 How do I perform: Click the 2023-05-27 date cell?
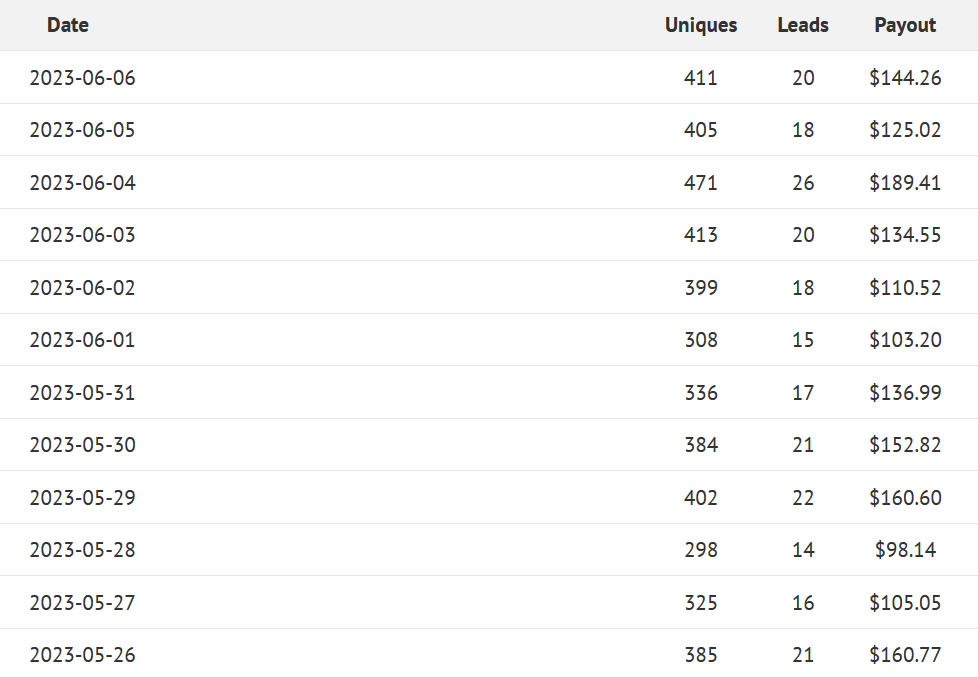pyautogui.click(x=82, y=603)
